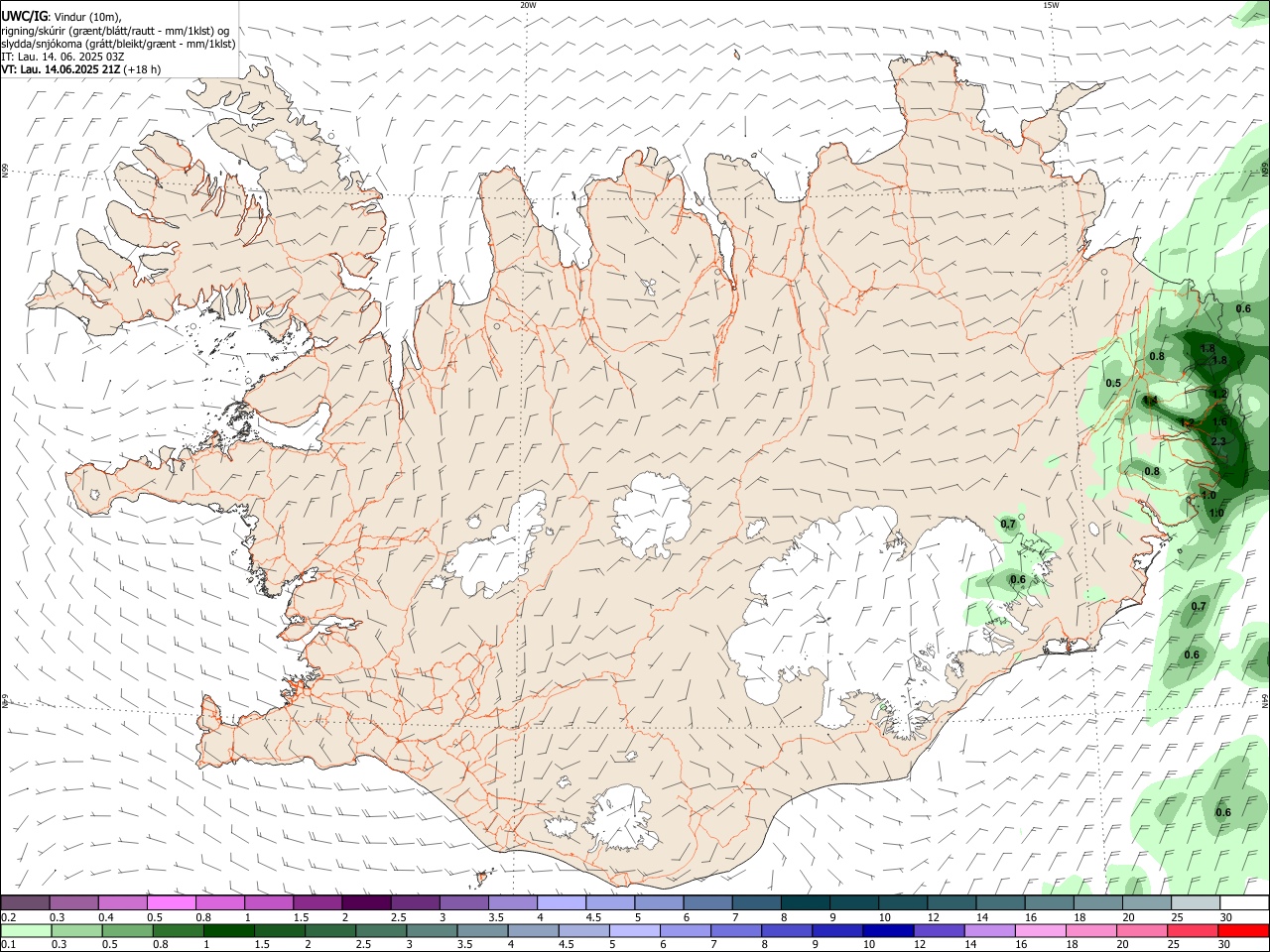Select the dark teal swatch above upper-row 8
1270x952 pixels.
(806, 902)
